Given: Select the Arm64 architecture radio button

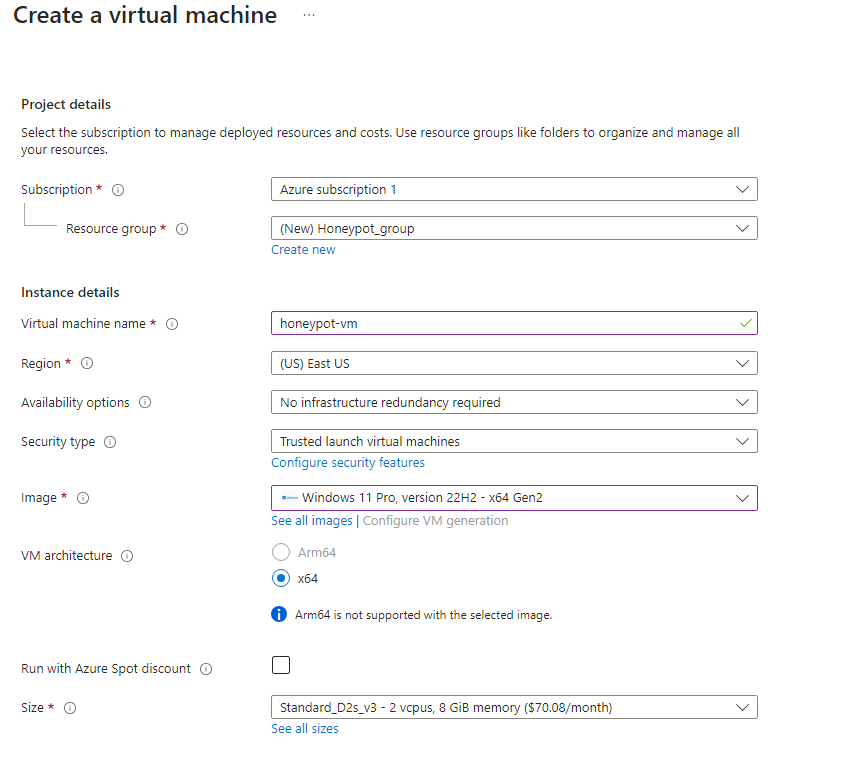Looking at the screenshot, I should (281, 552).
